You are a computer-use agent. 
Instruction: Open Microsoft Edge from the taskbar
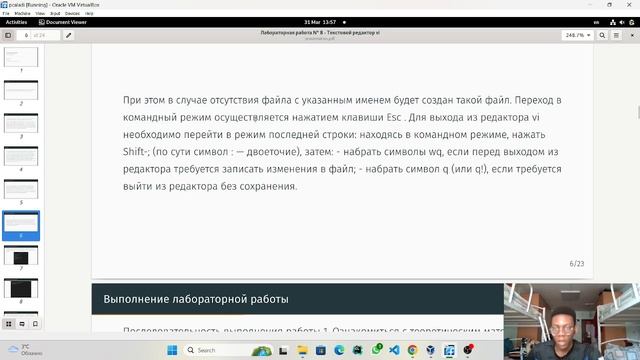(x=339, y=350)
